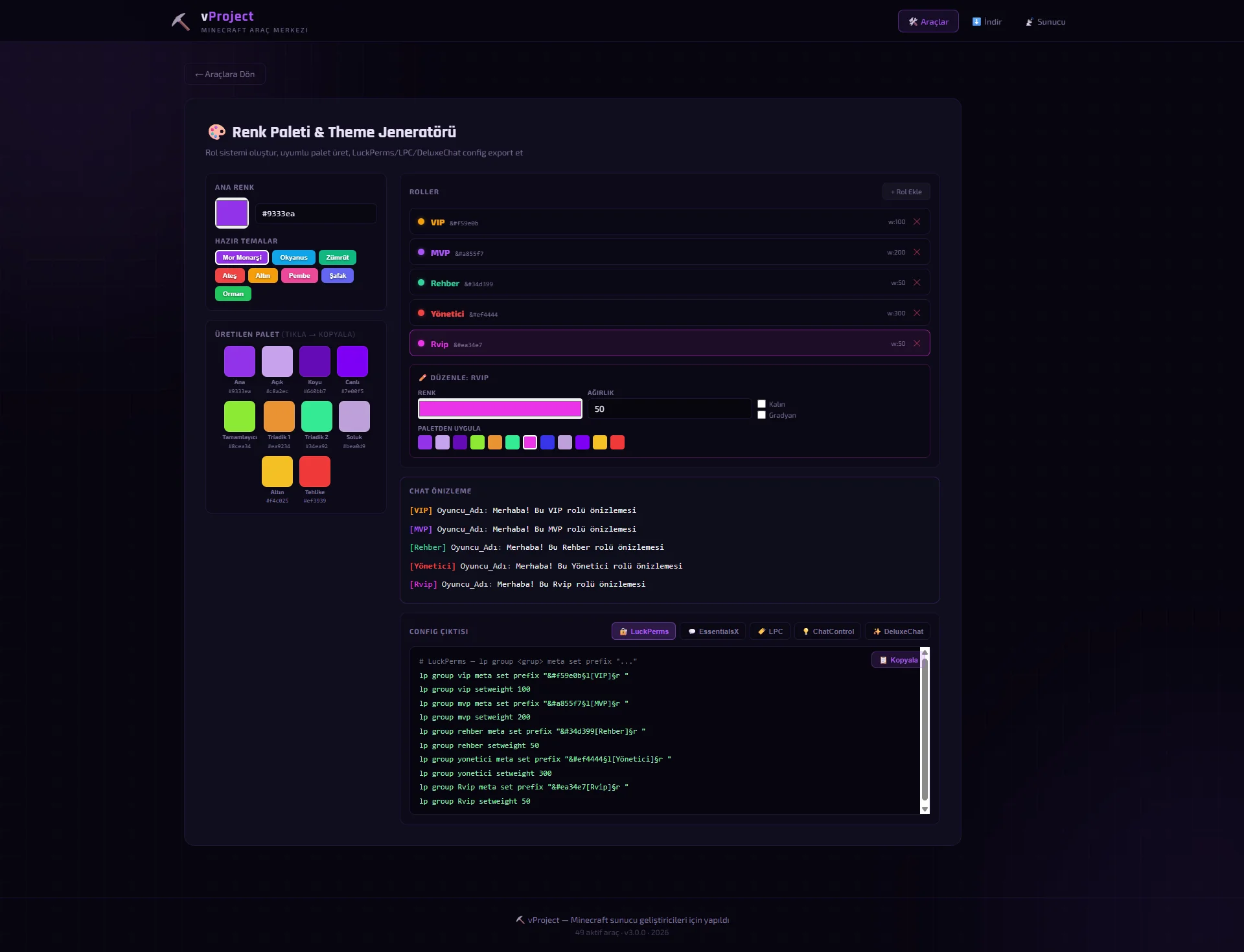Apply lime green swatch under Paletden Uygula
Viewport: 1244px width, 952px height.
point(478,442)
